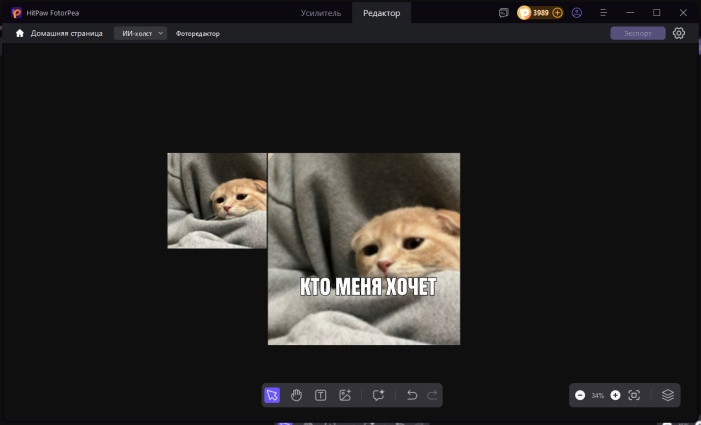Redo the canvas action
Viewport: 701px width, 425px height.
[432, 395]
